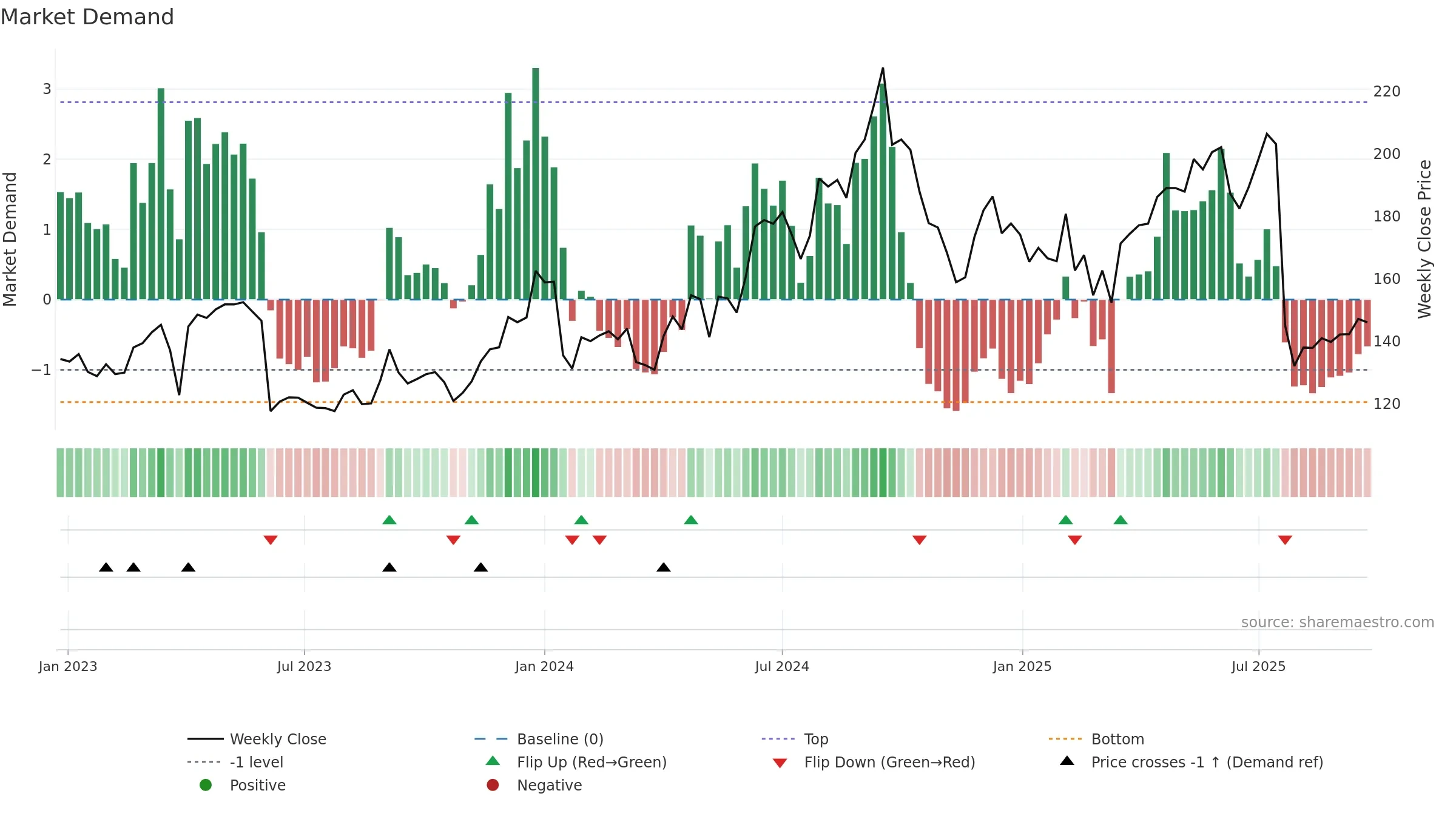Click the green flip-up triangle in September 2023

coord(389,520)
